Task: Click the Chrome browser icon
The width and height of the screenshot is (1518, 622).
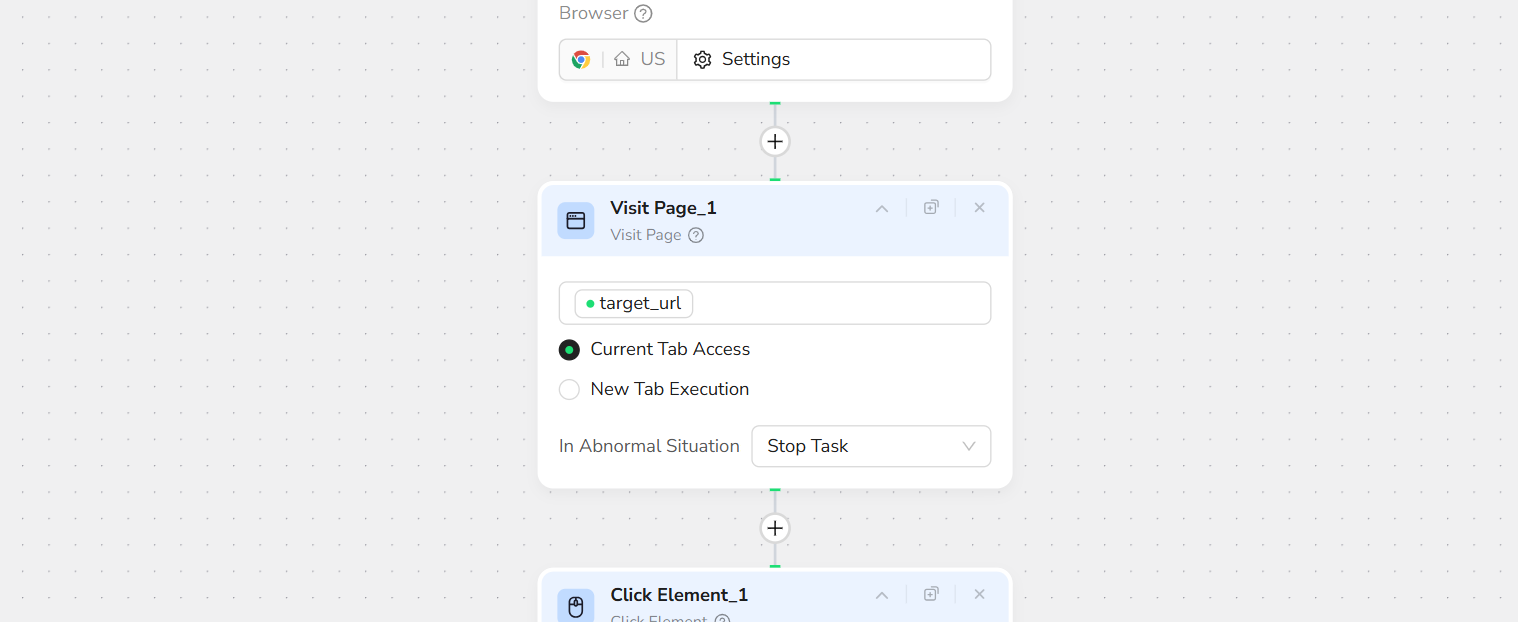Action: tap(581, 60)
